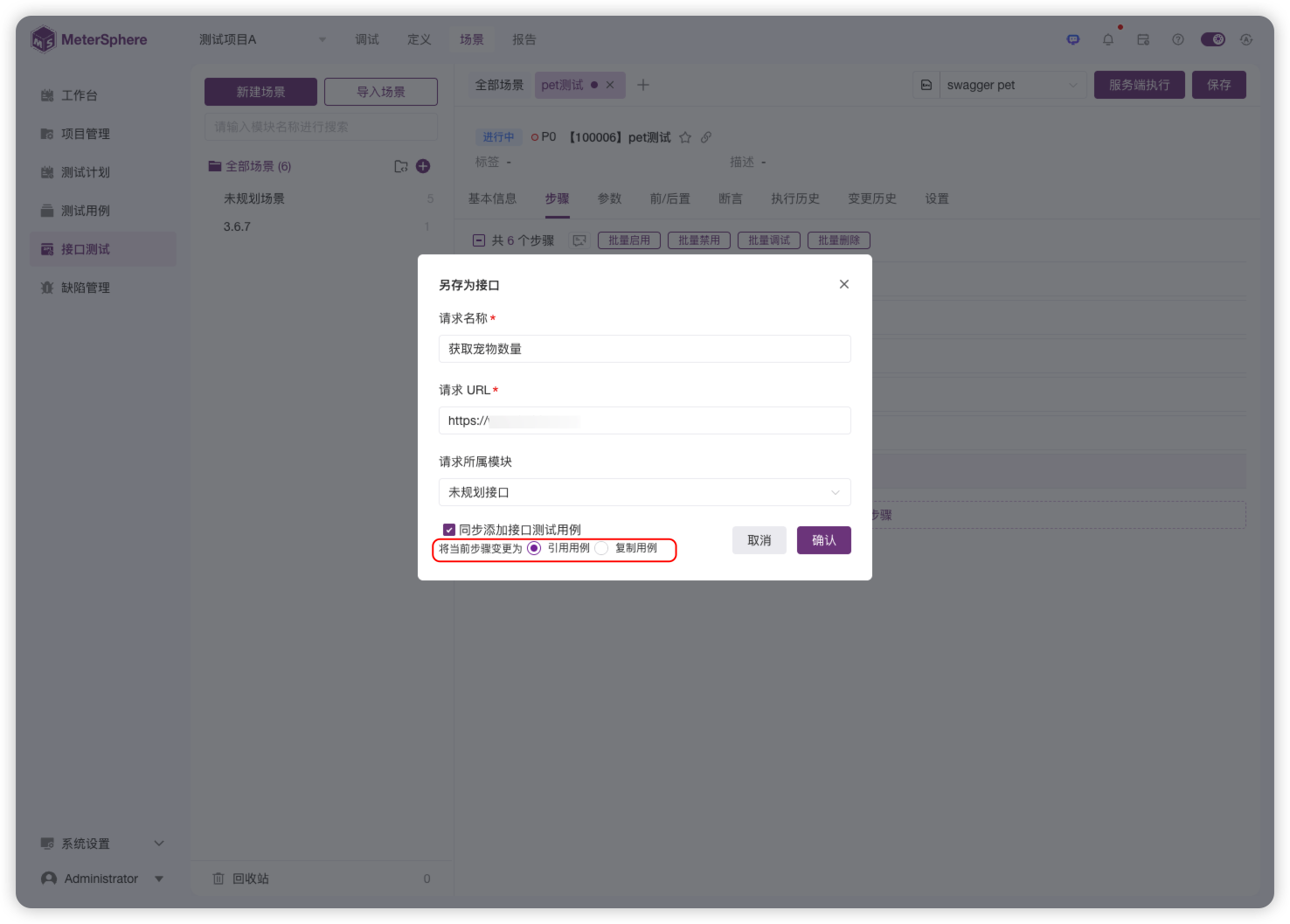Click the chat message icon in header
The image size is (1290, 924).
coord(1073,39)
